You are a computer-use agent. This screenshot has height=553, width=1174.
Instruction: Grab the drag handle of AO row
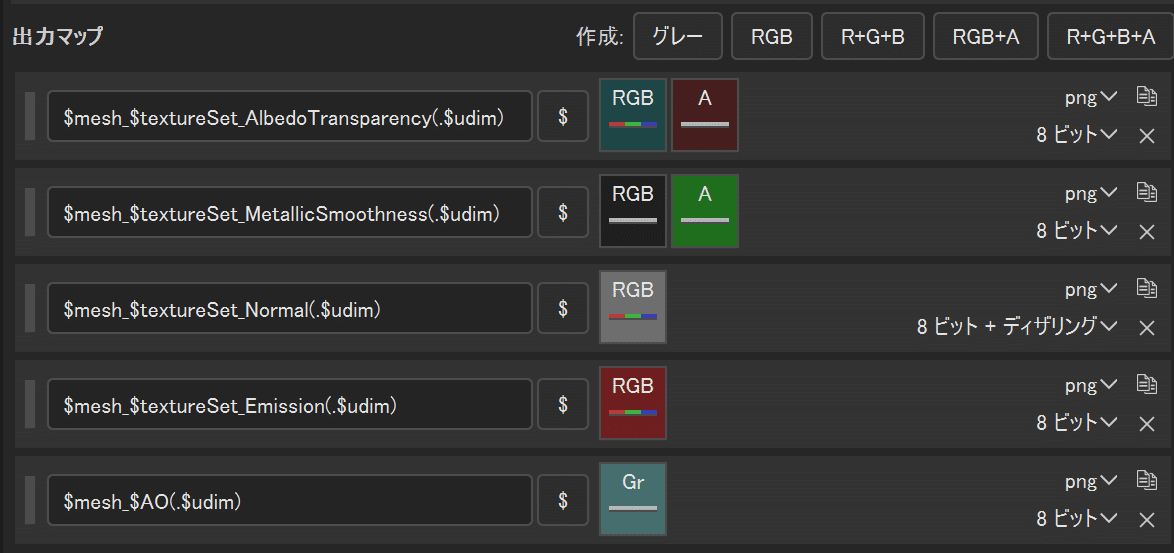point(30,499)
